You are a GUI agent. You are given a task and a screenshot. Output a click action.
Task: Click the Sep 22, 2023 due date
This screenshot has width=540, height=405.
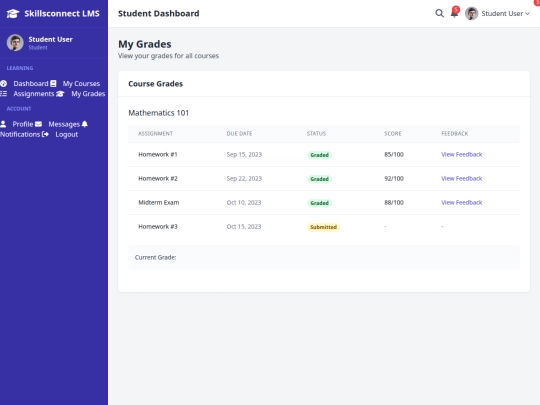(244, 178)
